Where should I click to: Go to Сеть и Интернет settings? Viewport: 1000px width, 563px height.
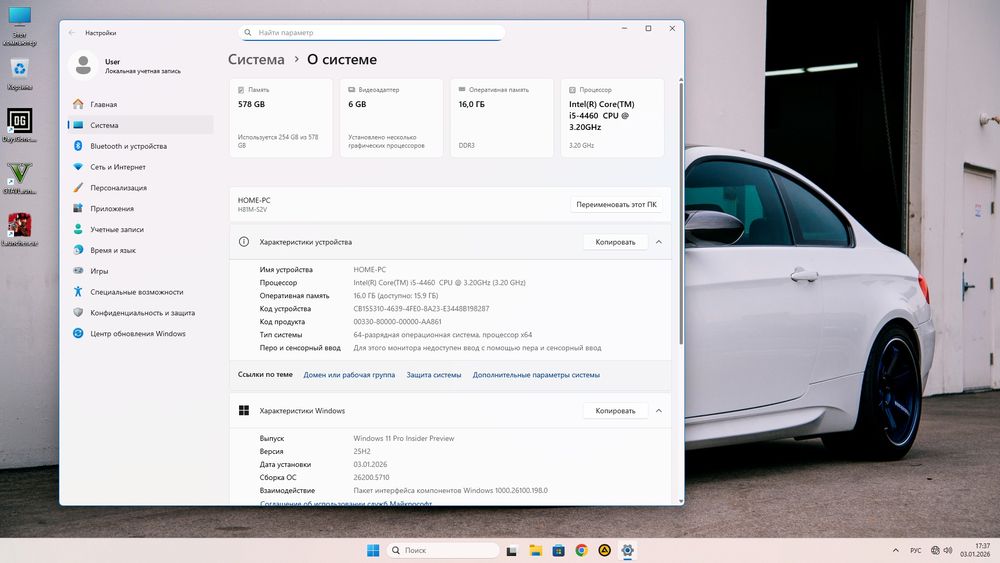[x=140, y=167]
